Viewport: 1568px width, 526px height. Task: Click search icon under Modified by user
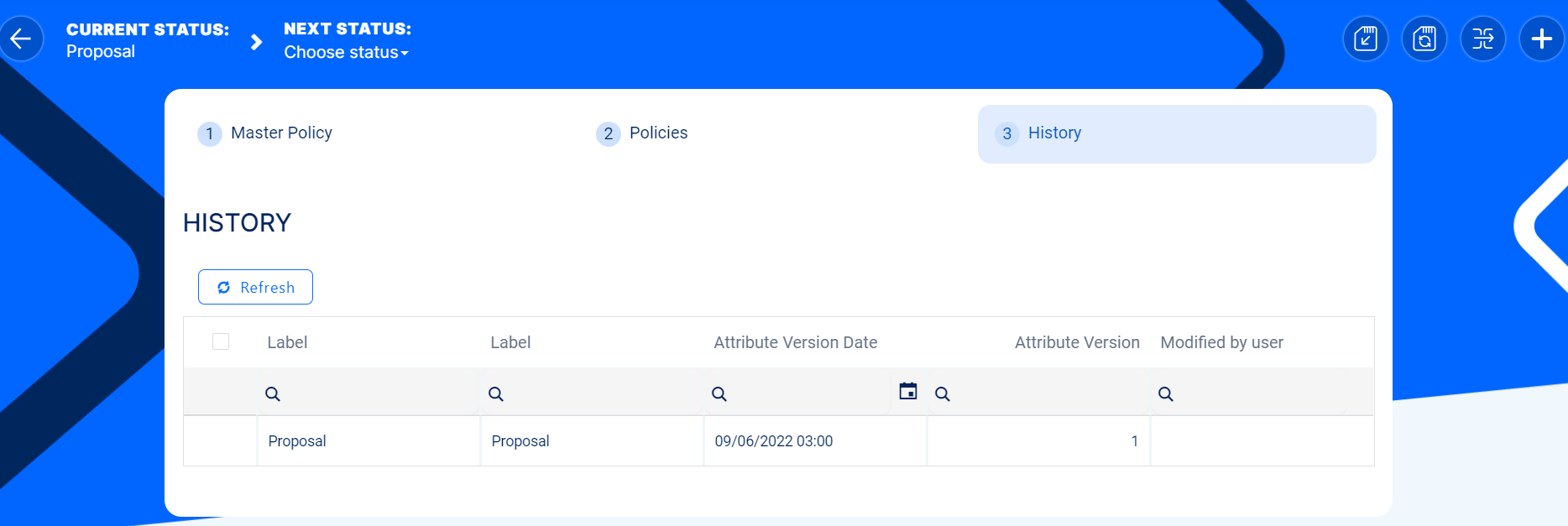tap(1166, 393)
